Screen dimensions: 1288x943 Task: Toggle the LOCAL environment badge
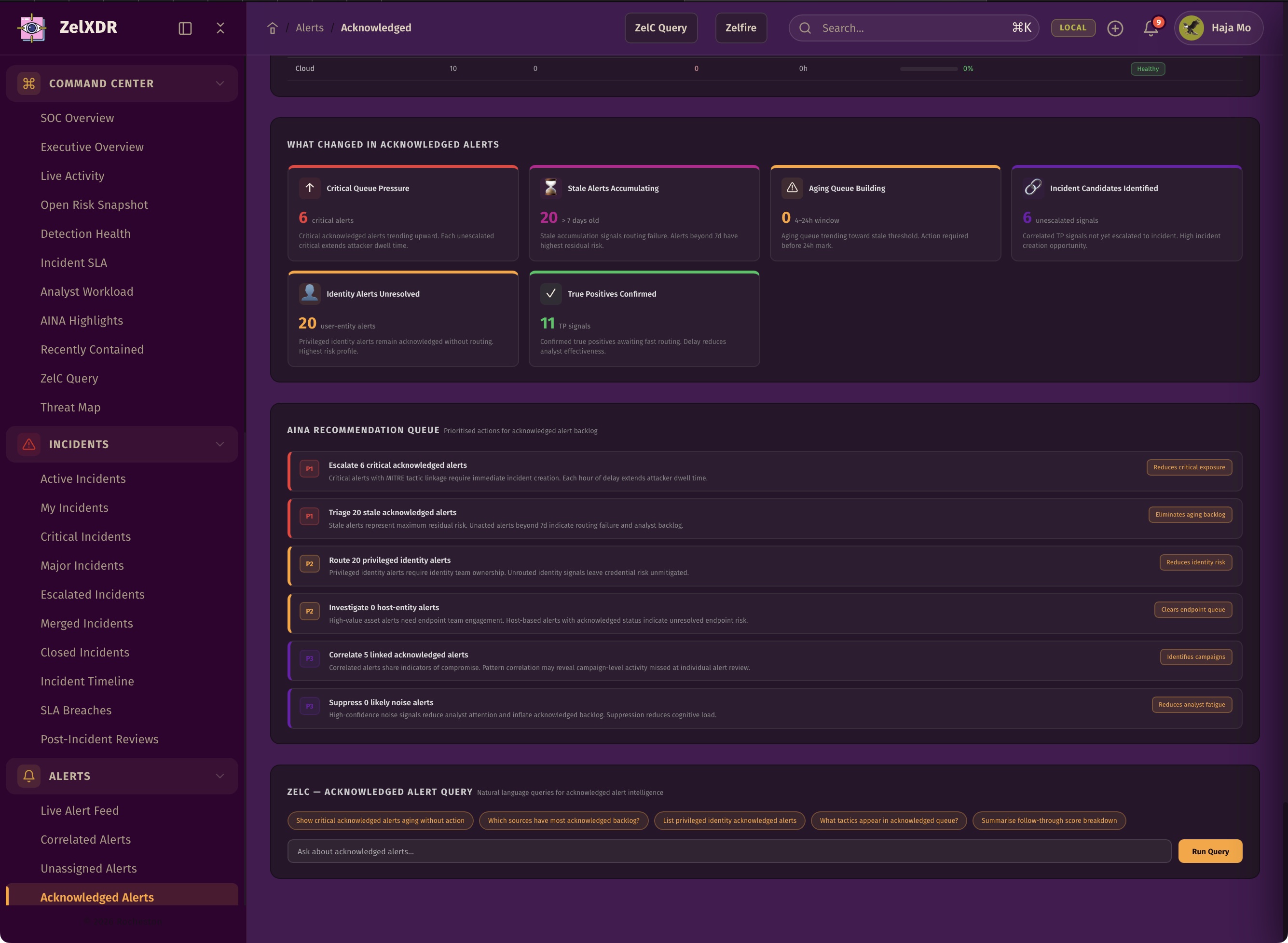click(x=1073, y=27)
